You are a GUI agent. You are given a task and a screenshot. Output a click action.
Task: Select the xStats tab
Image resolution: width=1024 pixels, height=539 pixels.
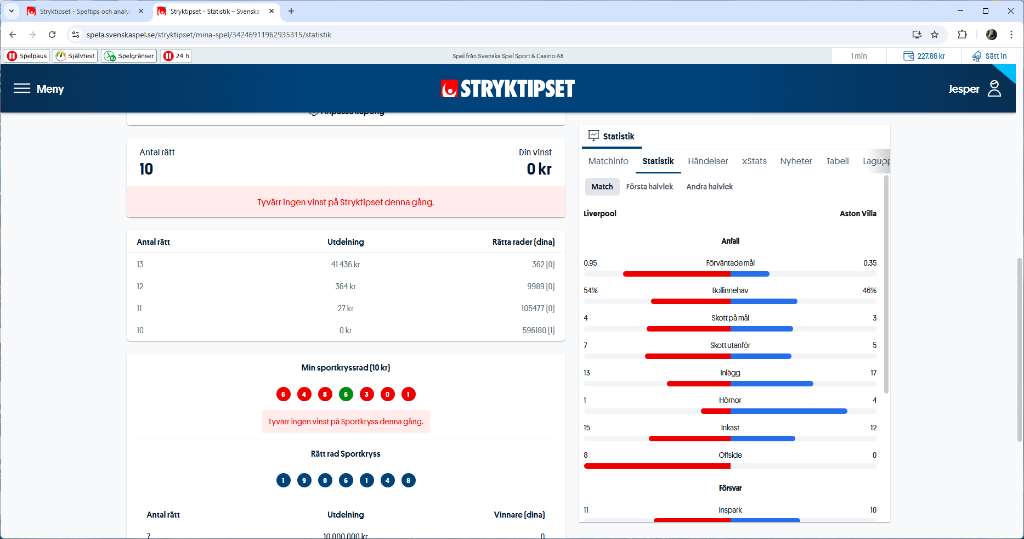pyautogui.click(x=754, y=161)
